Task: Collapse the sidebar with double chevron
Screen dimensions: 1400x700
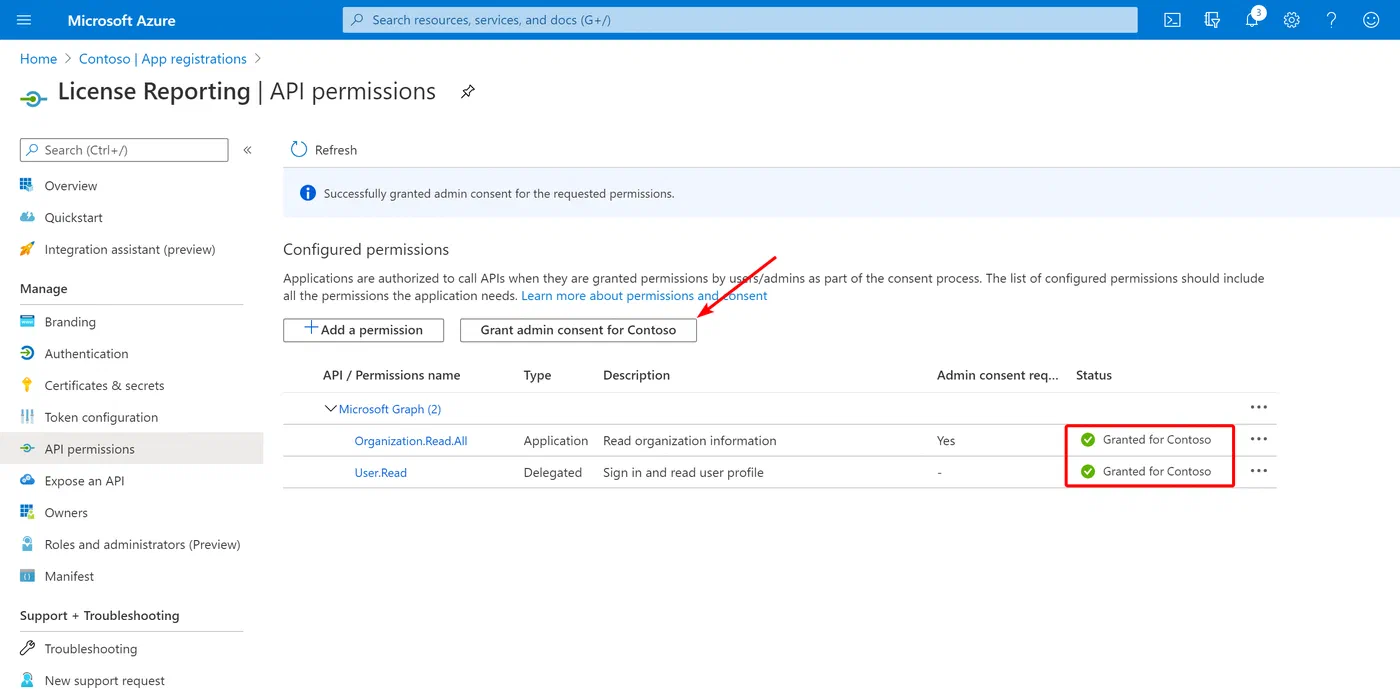Action: click(247, 150)
